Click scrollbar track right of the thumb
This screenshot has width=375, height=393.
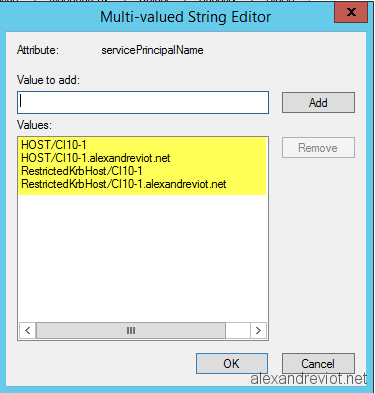click(x=238, y=330)
